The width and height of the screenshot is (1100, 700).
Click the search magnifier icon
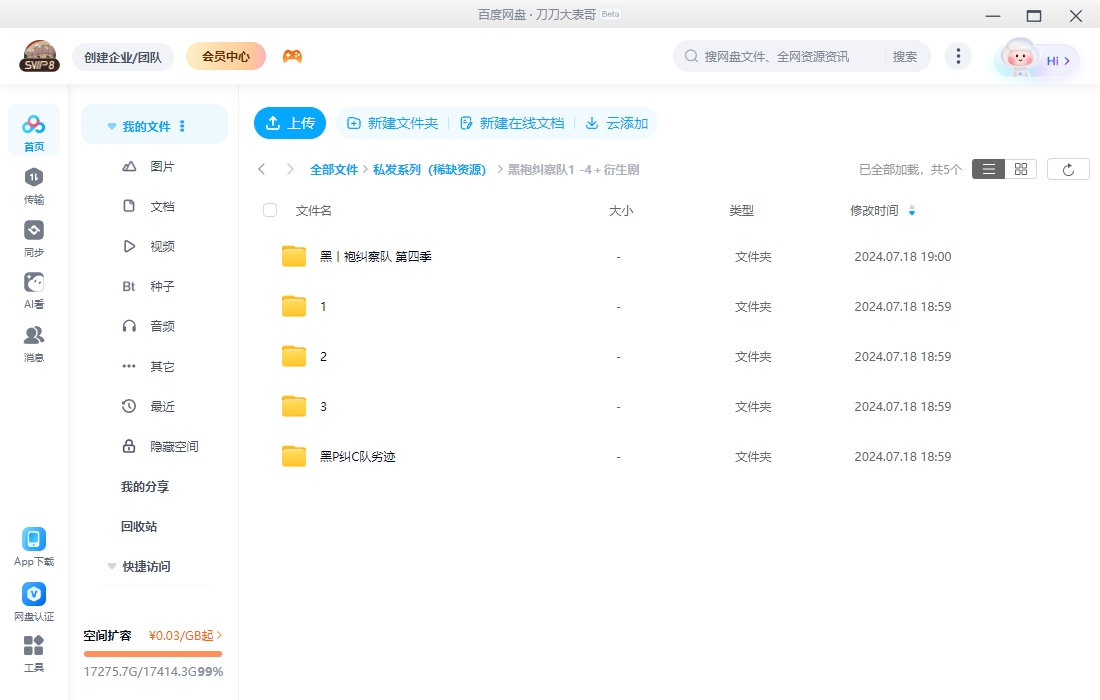point(691,56)
